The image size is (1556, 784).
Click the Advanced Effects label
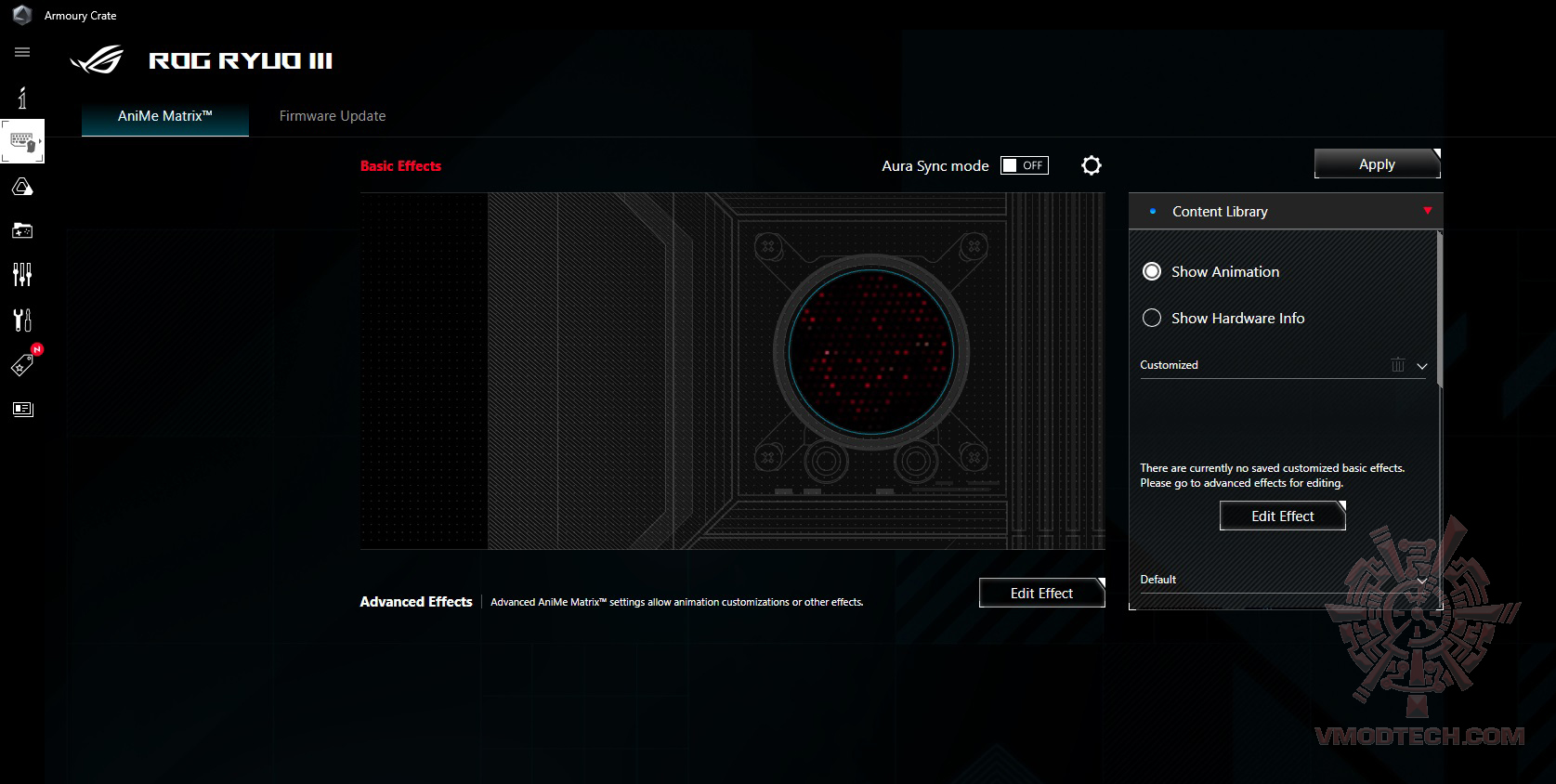(416, 602)
